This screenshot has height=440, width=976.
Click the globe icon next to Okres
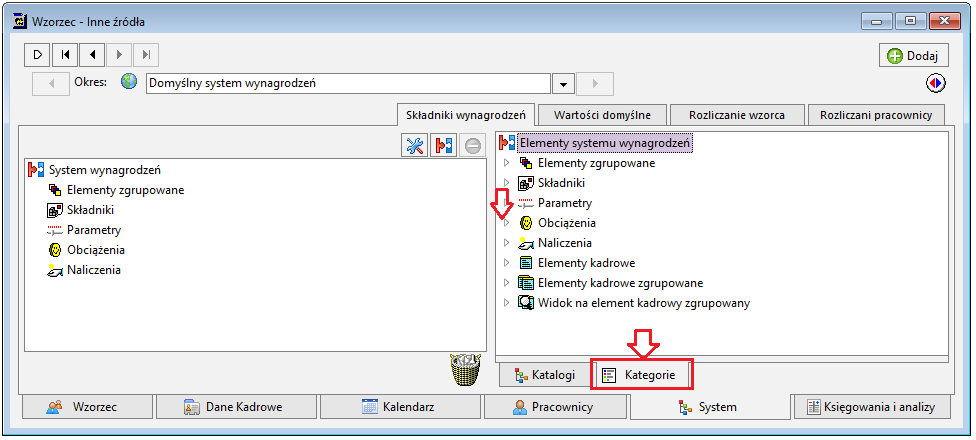coord(129,82)
